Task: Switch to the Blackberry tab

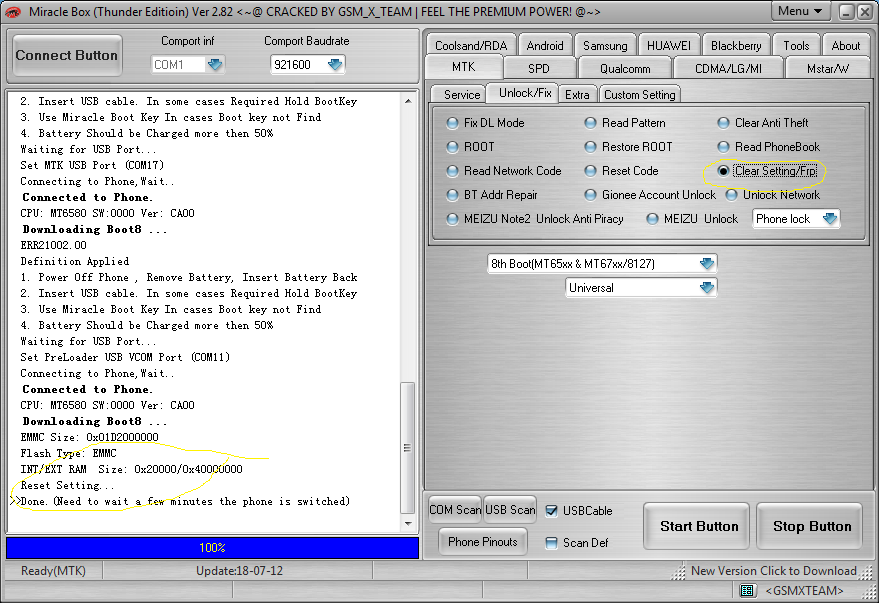Action: pyautogui.click(x=736, y=45)
